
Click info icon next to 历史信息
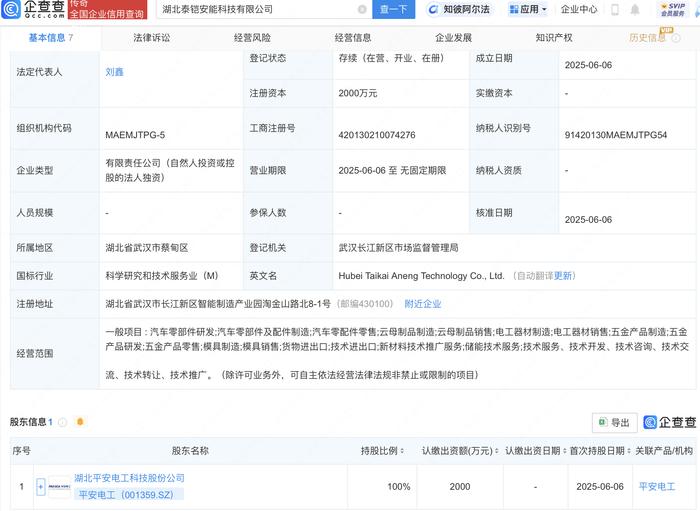click(676, 38)
